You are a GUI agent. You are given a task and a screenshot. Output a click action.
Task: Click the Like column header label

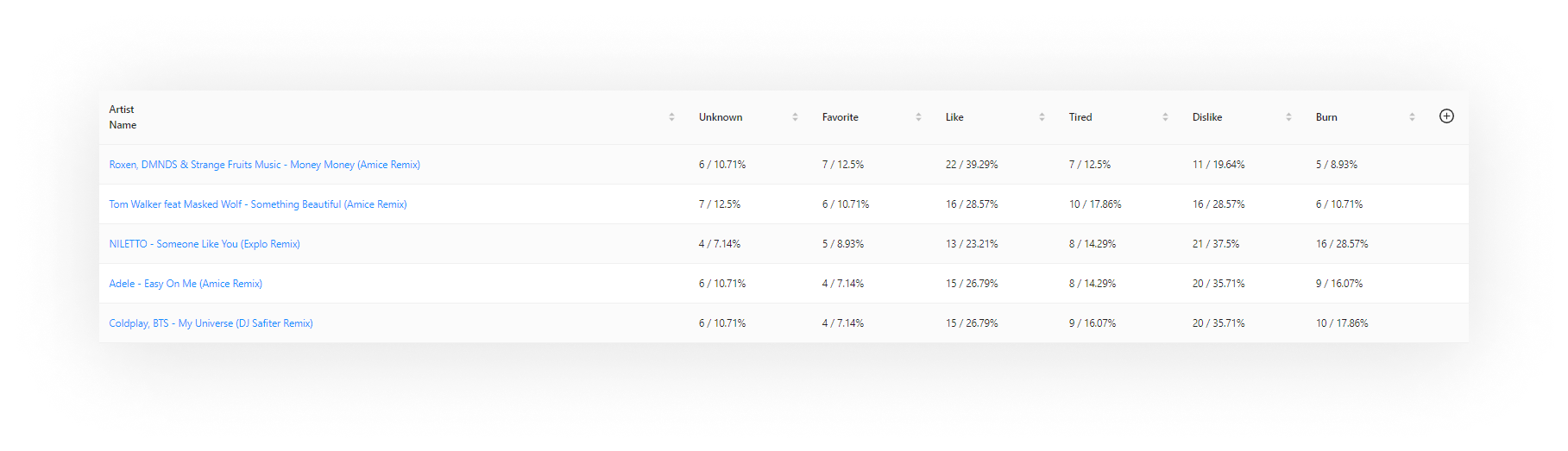point(954,117)
